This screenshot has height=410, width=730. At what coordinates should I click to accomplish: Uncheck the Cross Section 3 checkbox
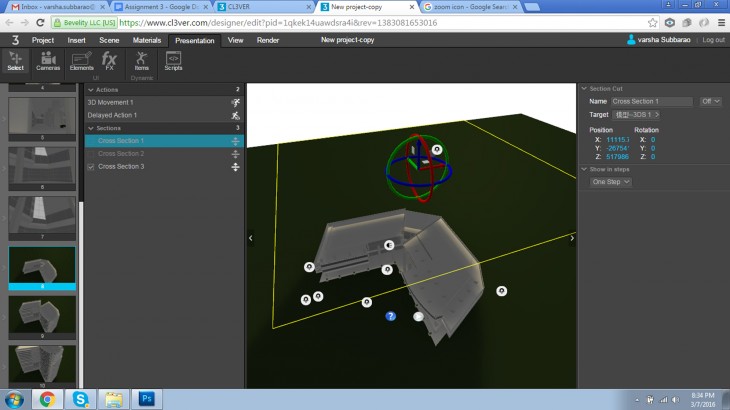pyautogui.click(x=92, y=166)
